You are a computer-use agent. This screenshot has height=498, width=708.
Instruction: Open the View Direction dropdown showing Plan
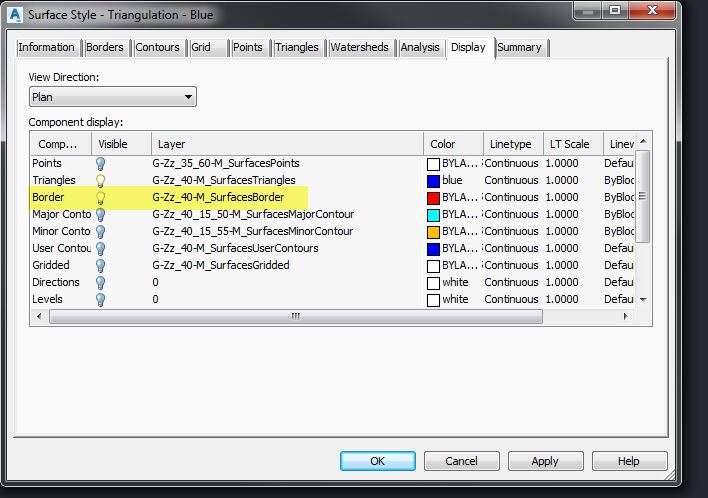click(x=113, y=97)
